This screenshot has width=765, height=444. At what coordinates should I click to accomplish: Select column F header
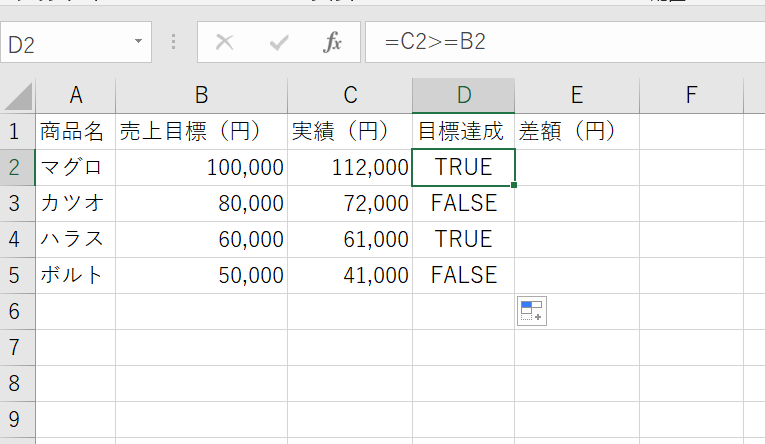[x=690, y=95]
